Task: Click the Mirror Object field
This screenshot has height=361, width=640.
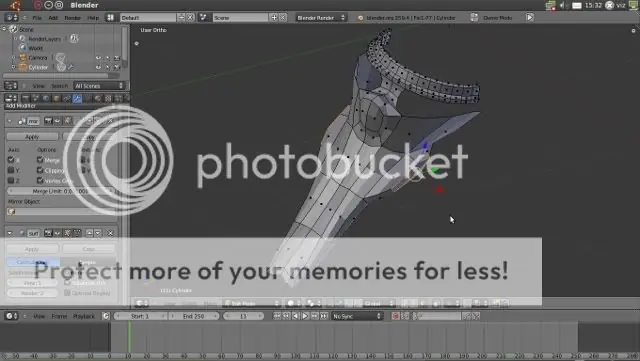Action: [60, 212]
